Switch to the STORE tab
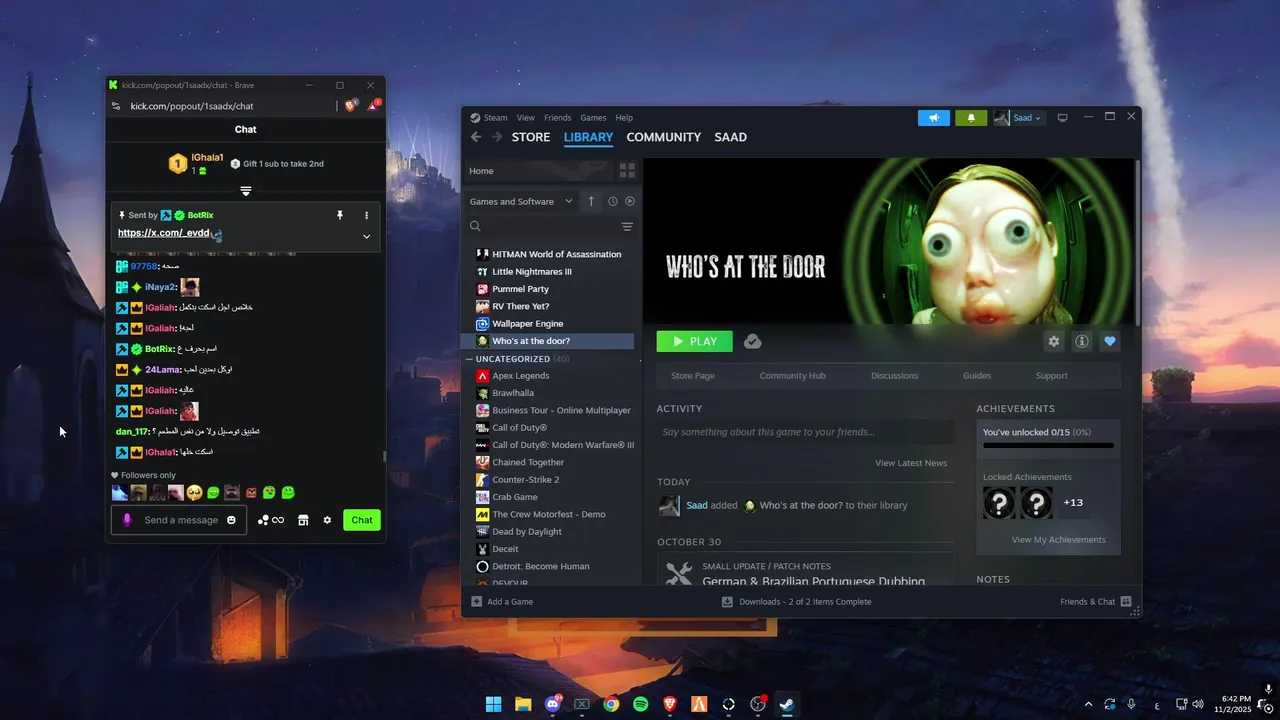1280x720 pixels. pos(531,137)
